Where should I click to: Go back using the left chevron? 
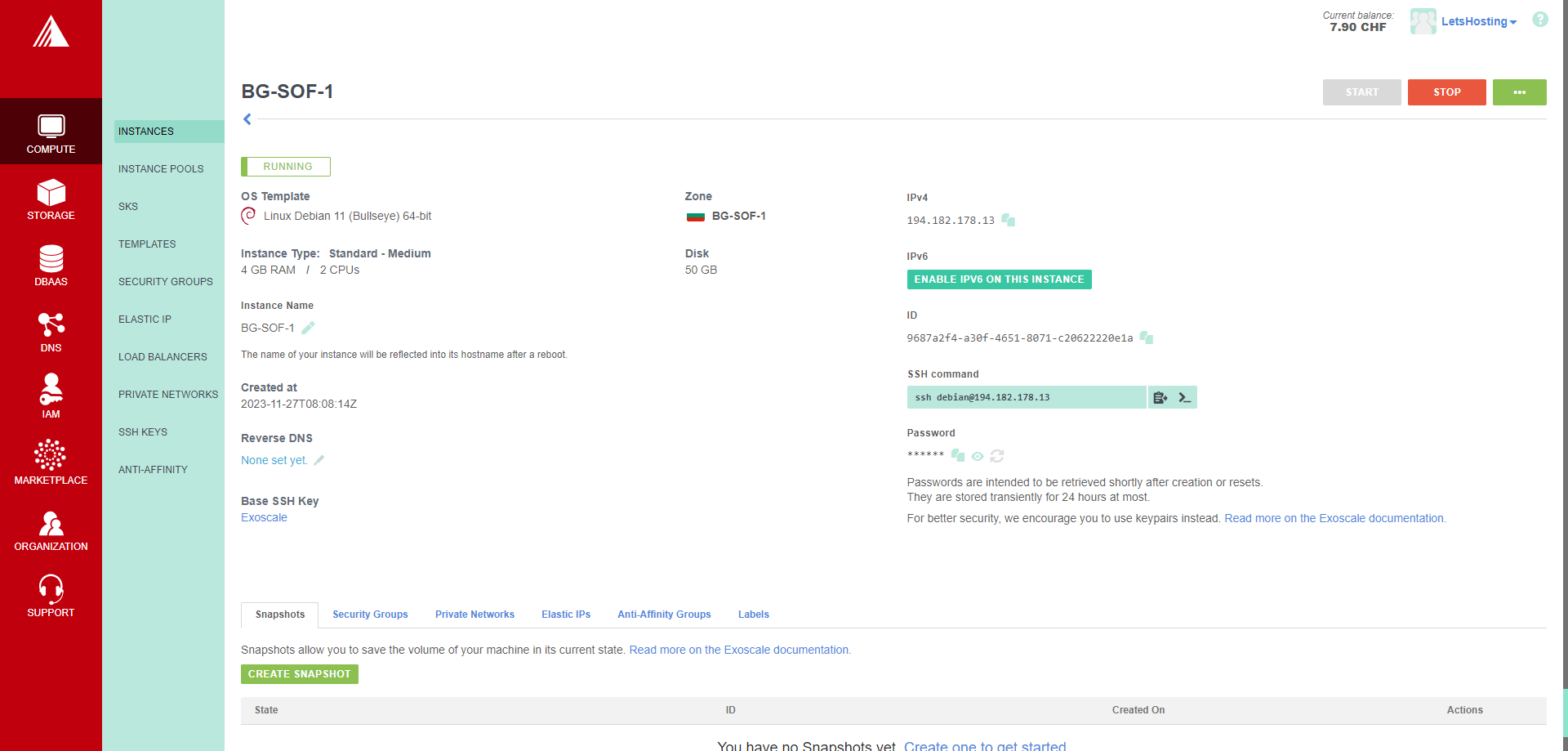coord(247,119)
